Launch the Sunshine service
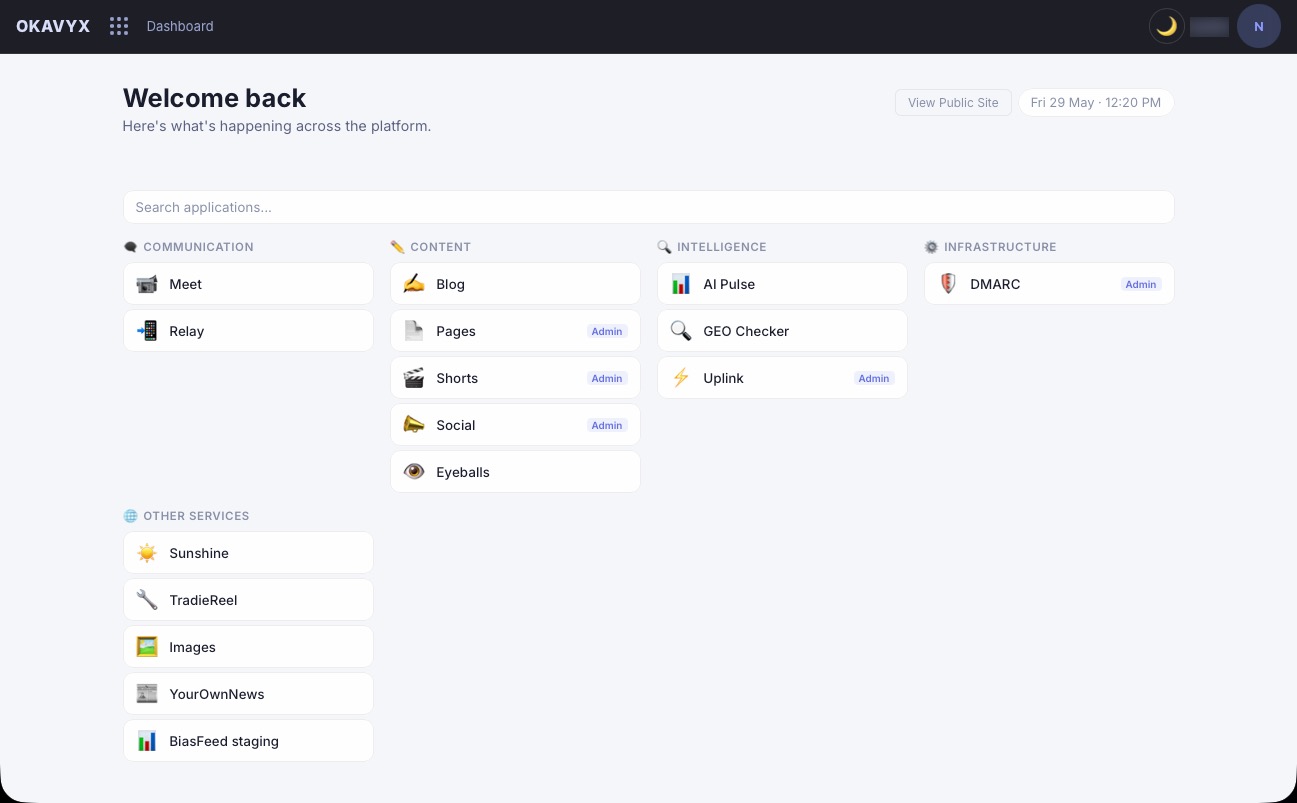The width and height of the screenshot is (1297, 803). tap(248, 553)
